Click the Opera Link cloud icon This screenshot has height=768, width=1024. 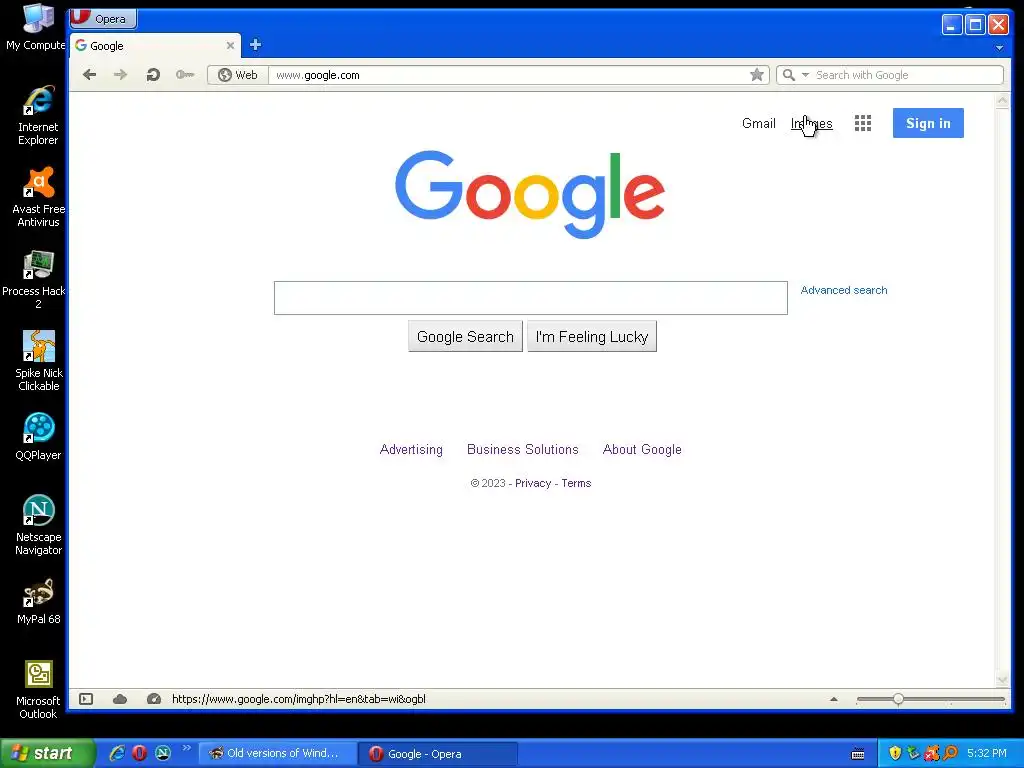point(120,699)
